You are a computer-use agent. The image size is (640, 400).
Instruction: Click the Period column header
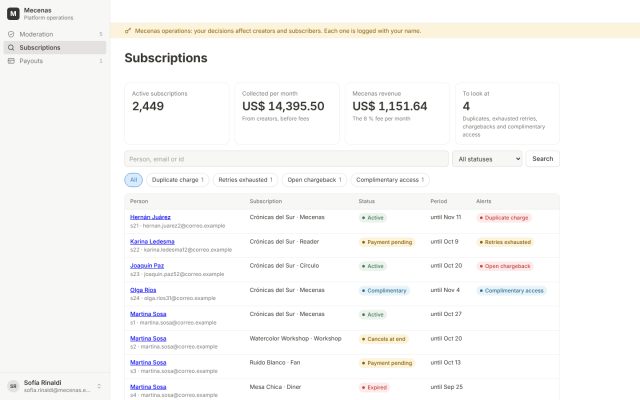[439, 202]
